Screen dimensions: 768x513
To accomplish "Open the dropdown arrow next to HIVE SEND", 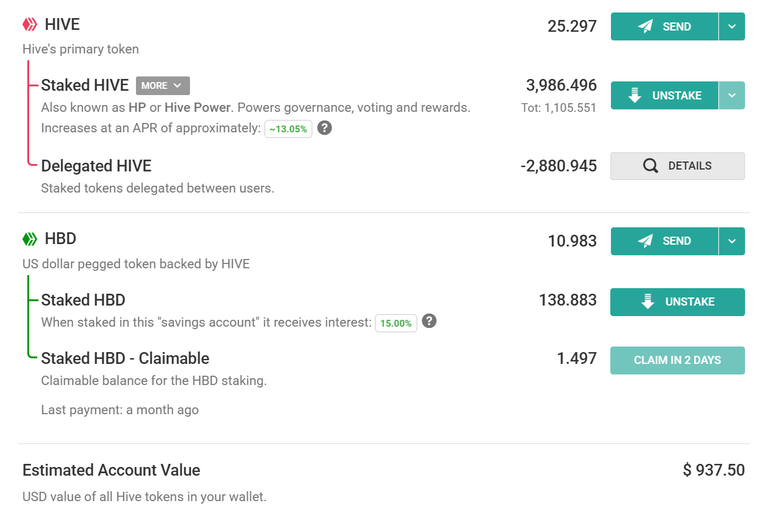I will 732,26.
